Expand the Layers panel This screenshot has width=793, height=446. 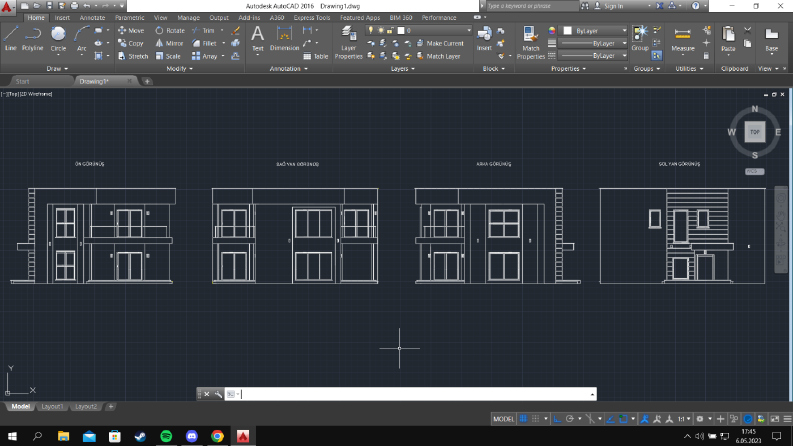(x=403, y=69)
